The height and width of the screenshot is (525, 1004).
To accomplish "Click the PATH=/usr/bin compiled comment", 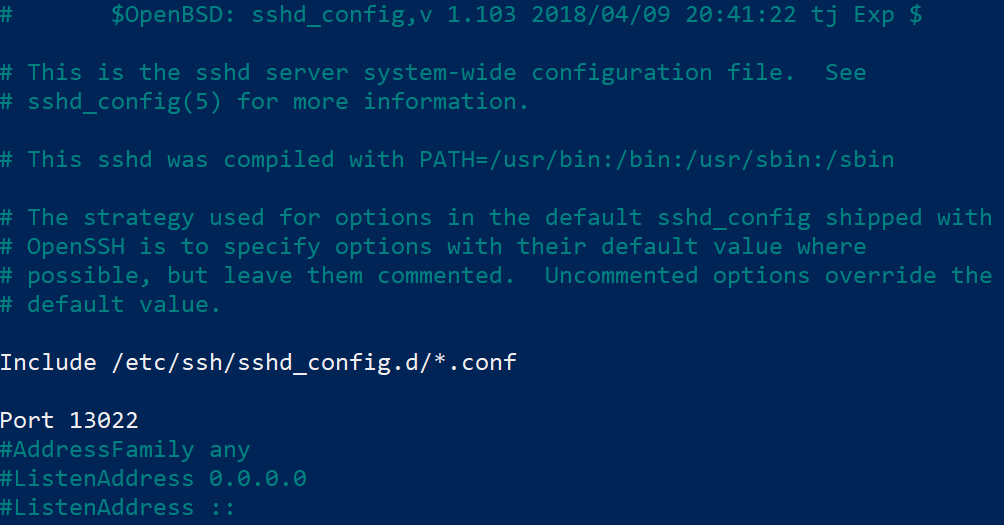I will coord(656,159).
